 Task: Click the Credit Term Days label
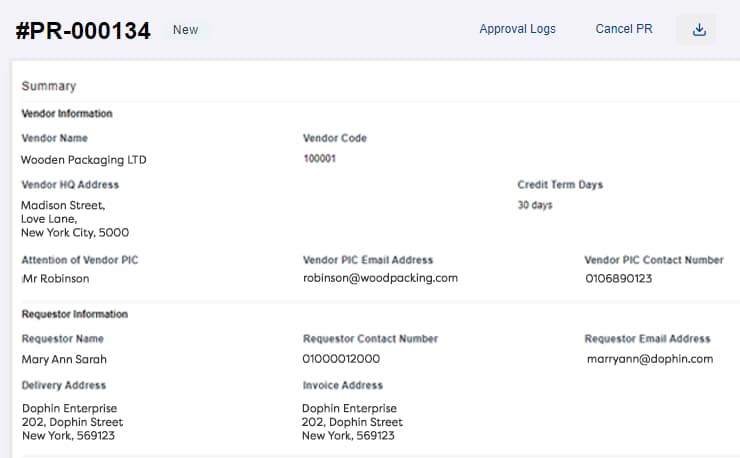click(560, 185)
